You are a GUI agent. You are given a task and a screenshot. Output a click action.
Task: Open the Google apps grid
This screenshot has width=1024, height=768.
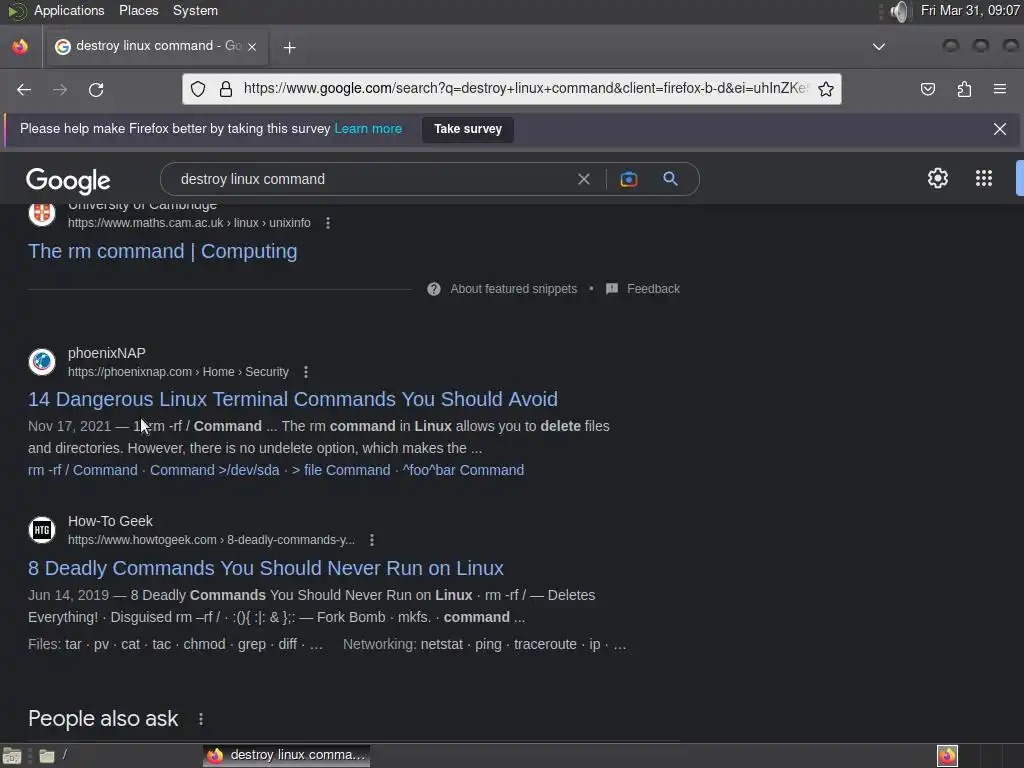[984, 178]
